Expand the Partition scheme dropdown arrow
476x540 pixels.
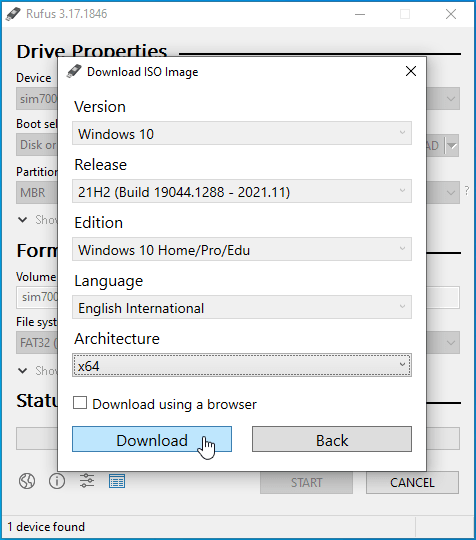tap(451, 193)
